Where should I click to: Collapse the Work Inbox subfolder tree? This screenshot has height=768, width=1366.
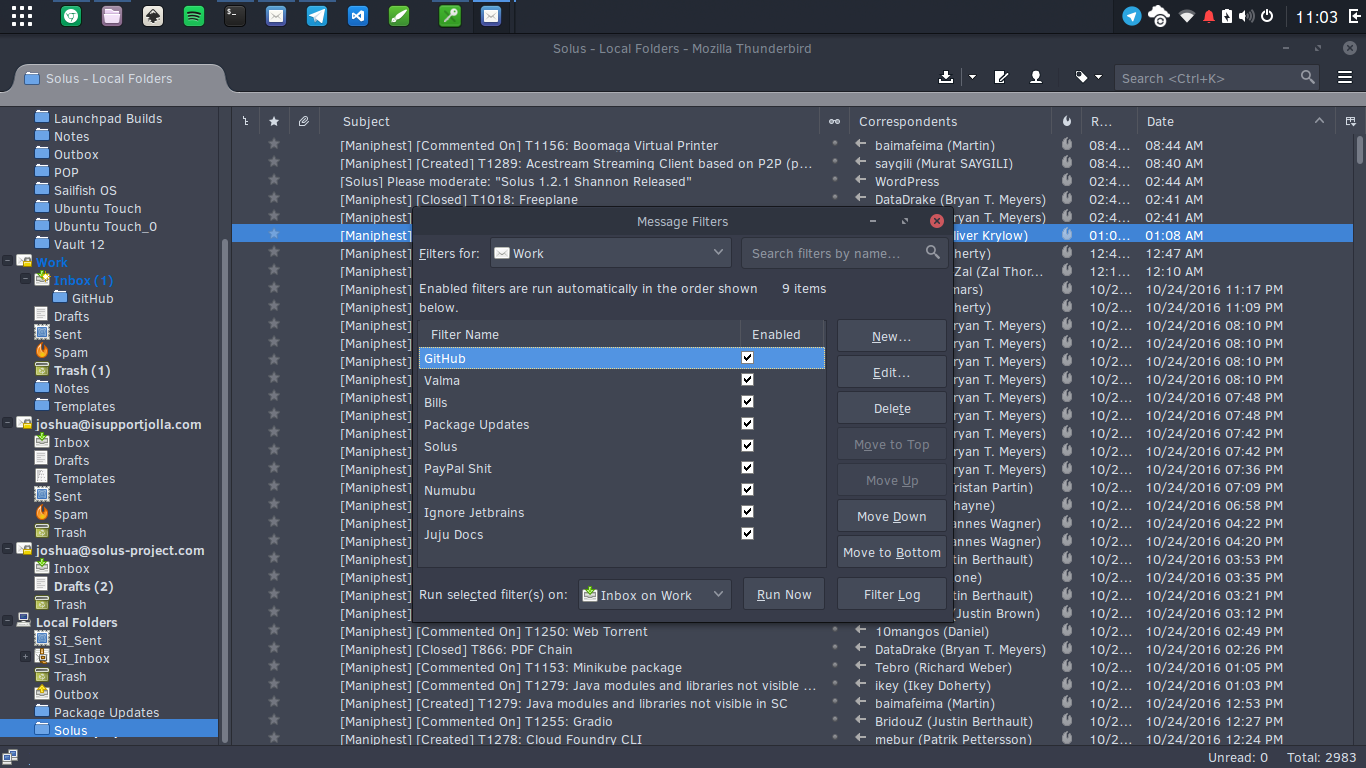pos(25,280)
